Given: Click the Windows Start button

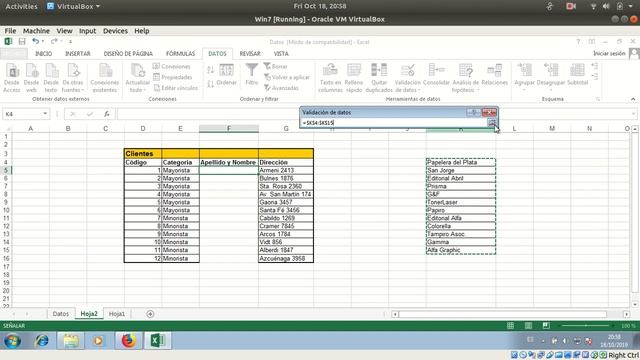Looking at the screenshot, I should (13, 340).
